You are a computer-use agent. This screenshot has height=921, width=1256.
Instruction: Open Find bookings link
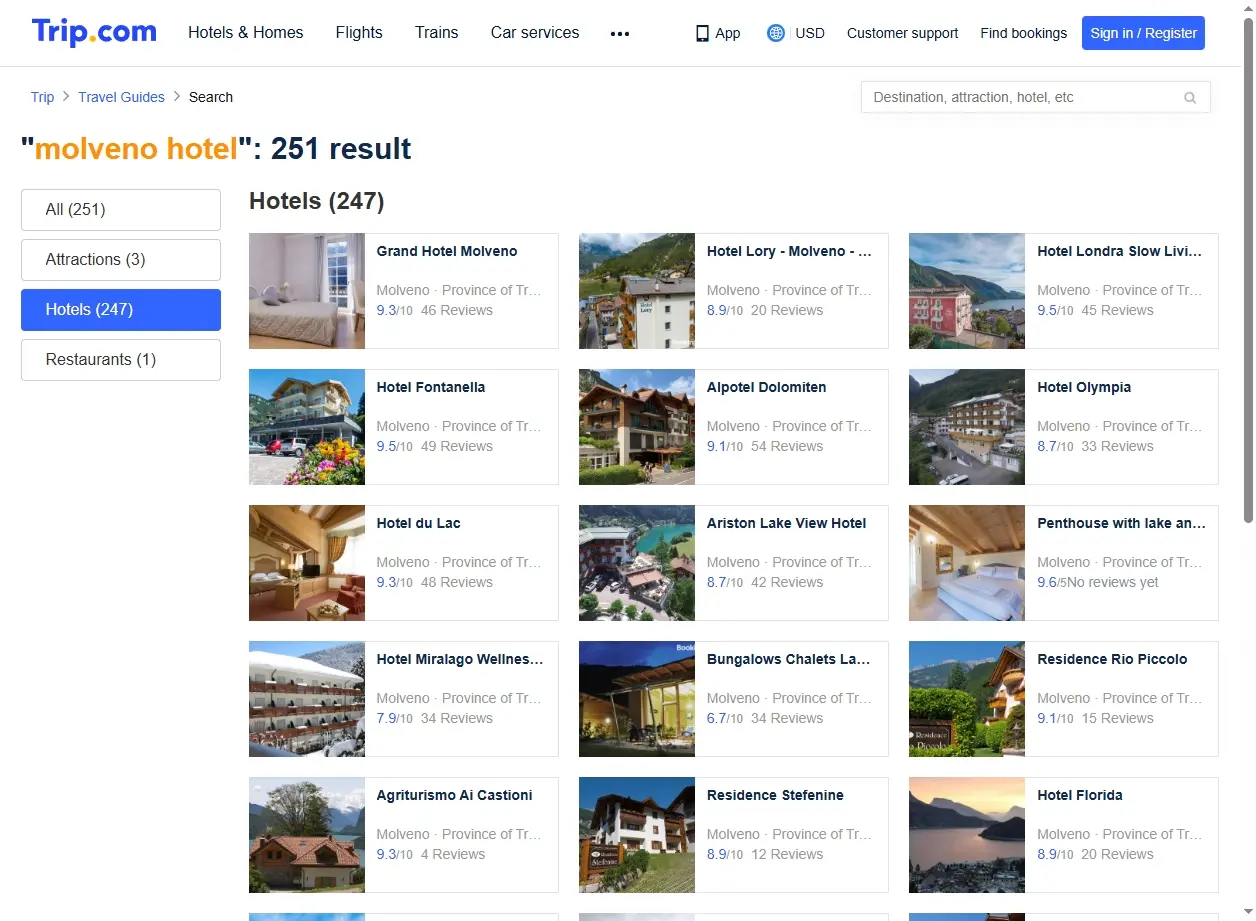[x=1024, y=33]
